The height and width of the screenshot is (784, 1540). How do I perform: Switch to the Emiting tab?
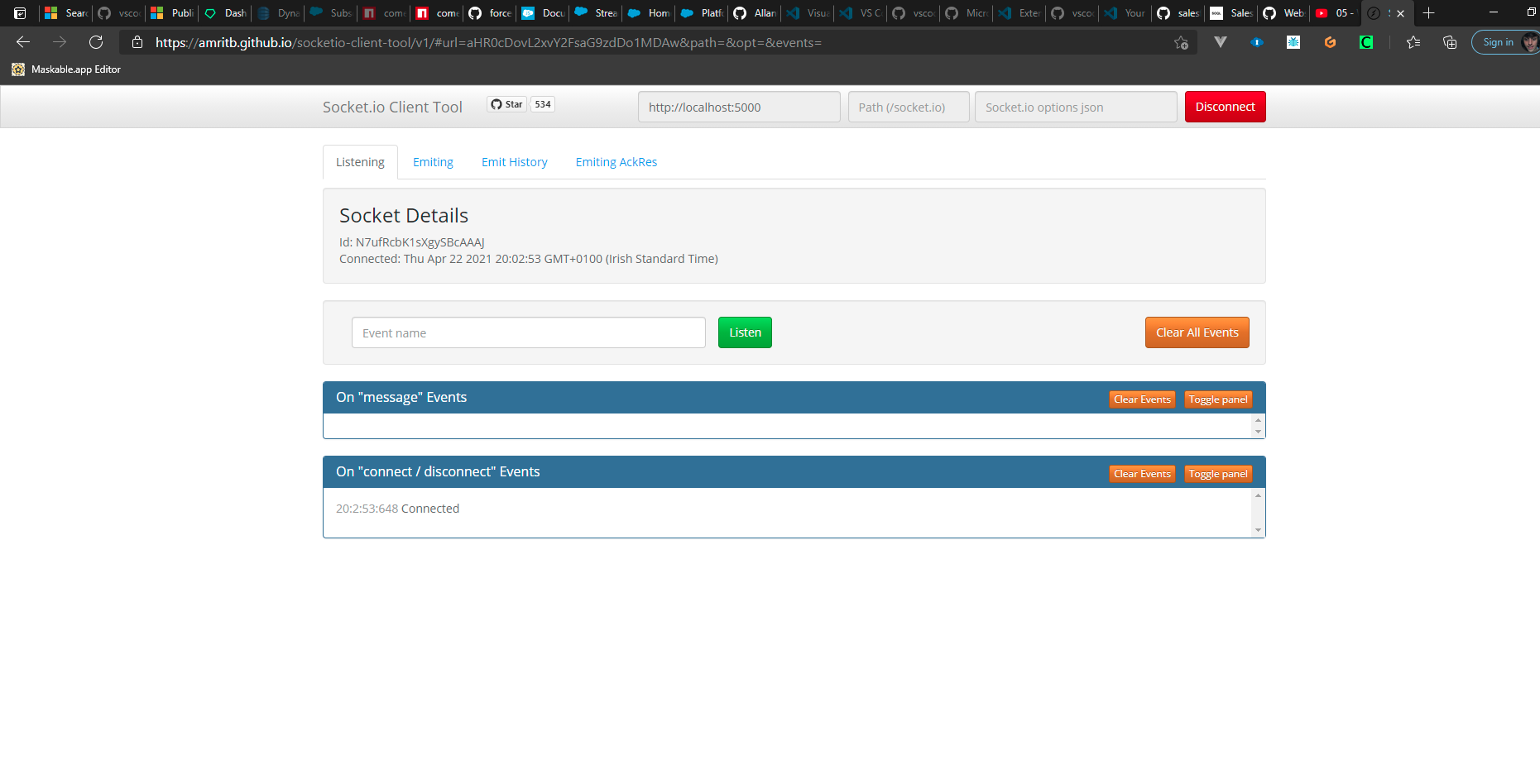[433, 161]
